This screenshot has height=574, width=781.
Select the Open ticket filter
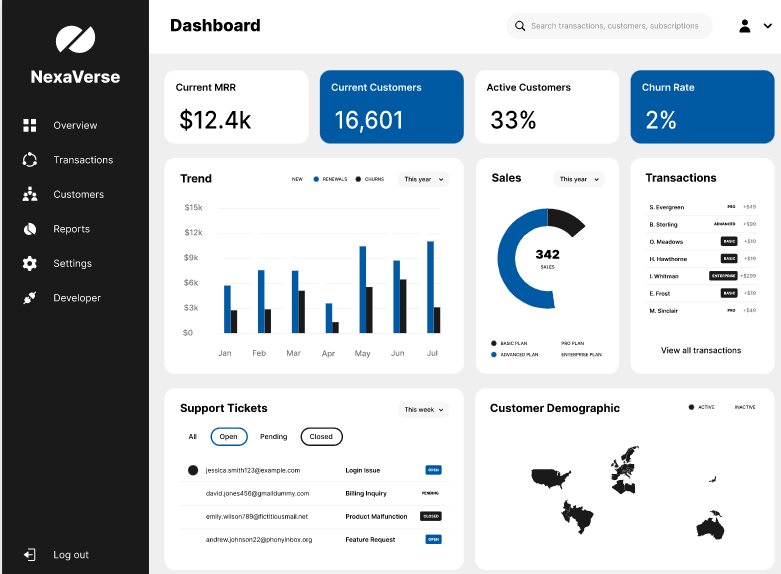[229, 437]
